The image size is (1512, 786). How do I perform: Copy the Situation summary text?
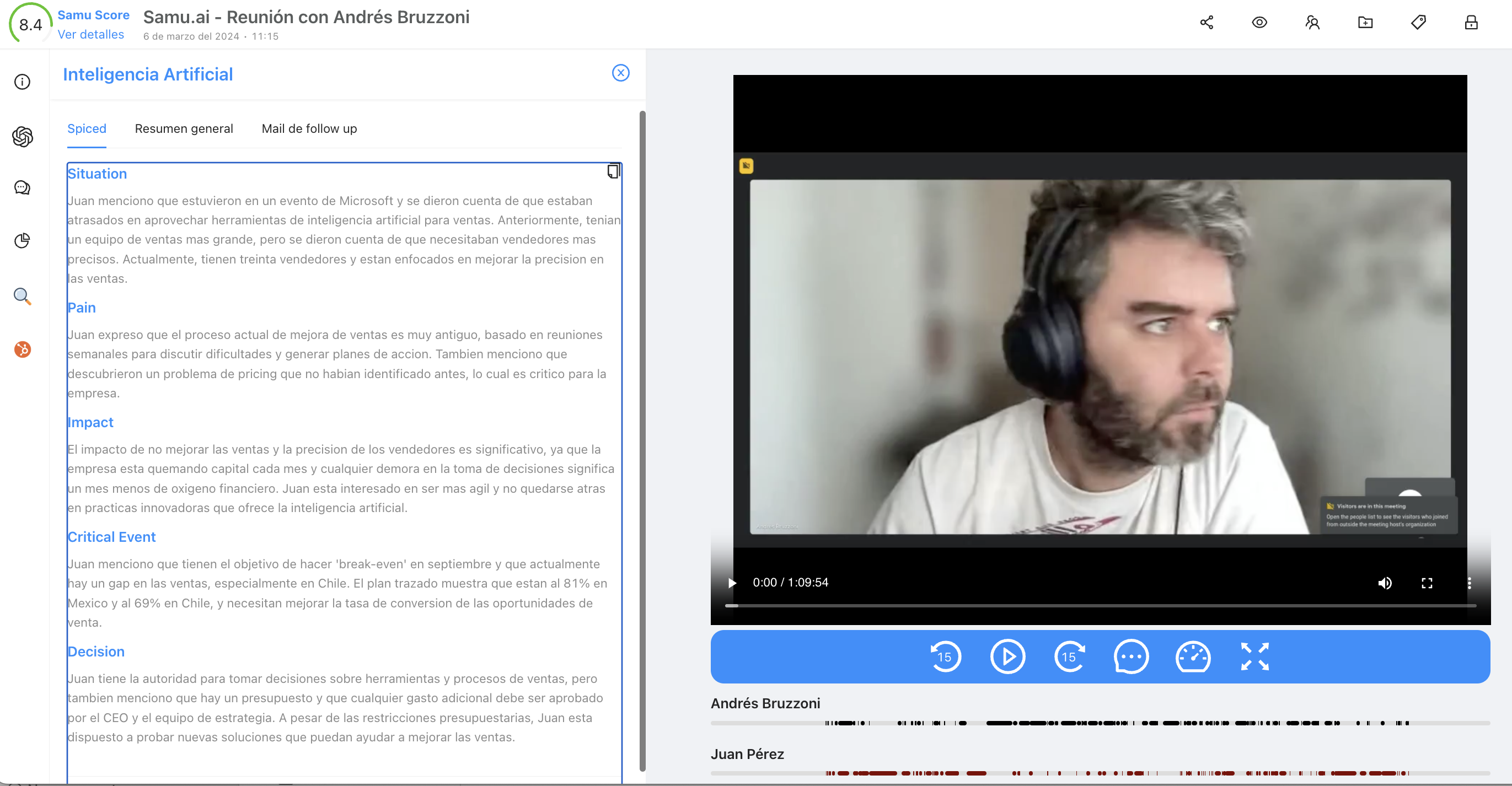(613, 171)
